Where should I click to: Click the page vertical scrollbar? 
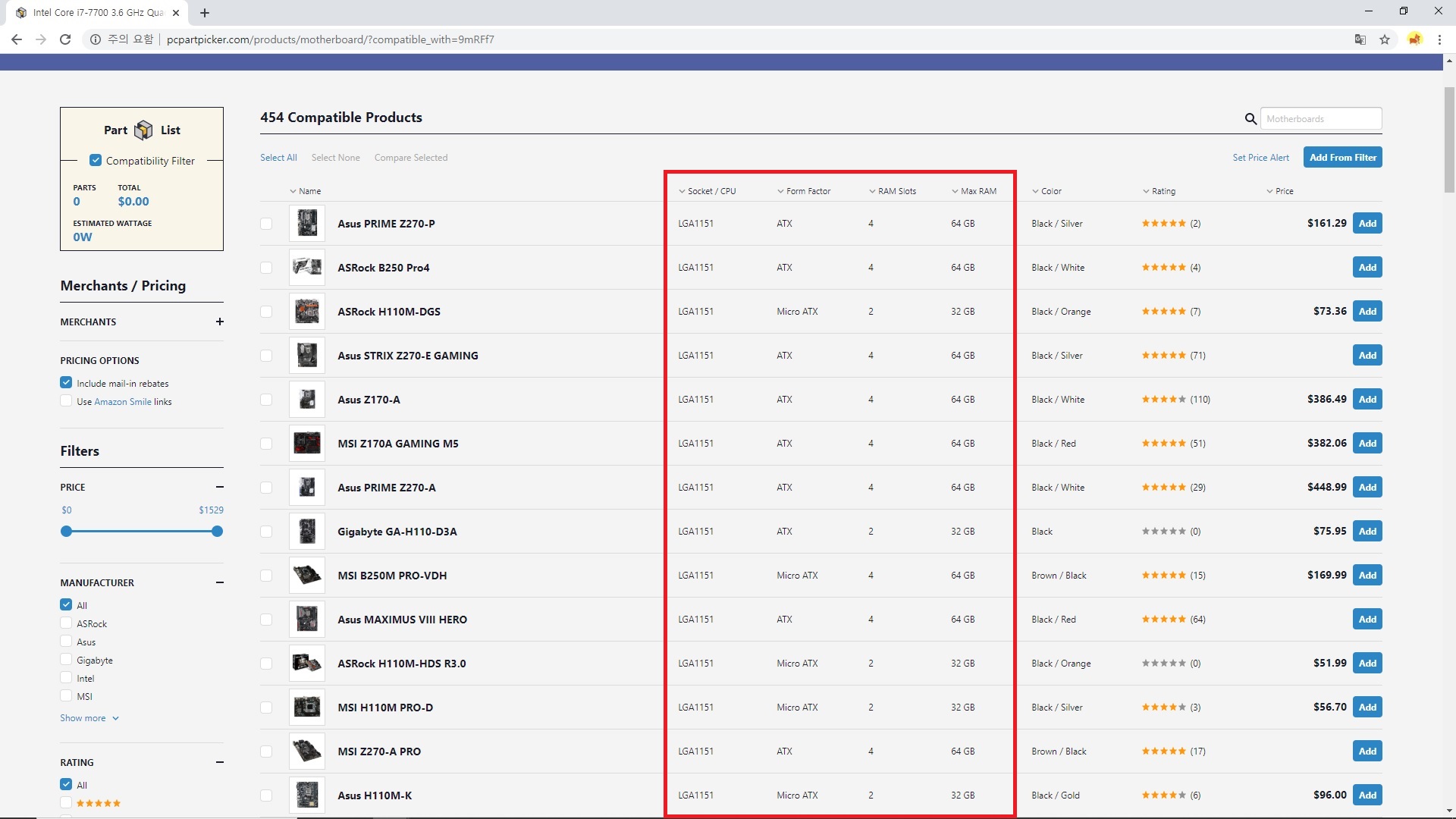coord(1449,140)
